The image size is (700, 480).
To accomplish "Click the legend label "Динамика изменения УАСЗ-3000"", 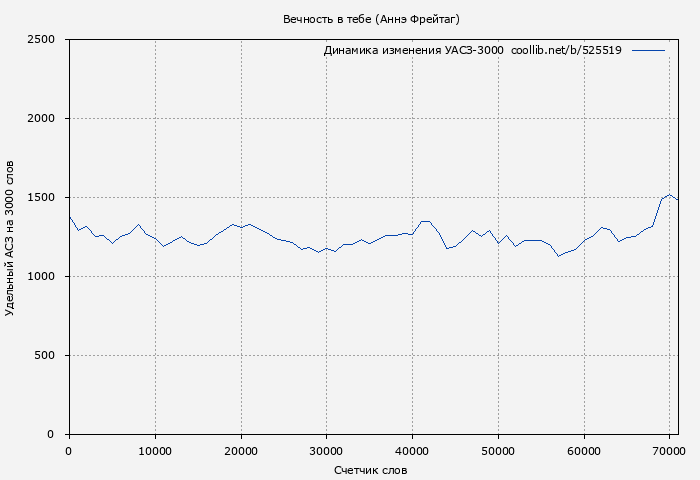I will (413, 50).
